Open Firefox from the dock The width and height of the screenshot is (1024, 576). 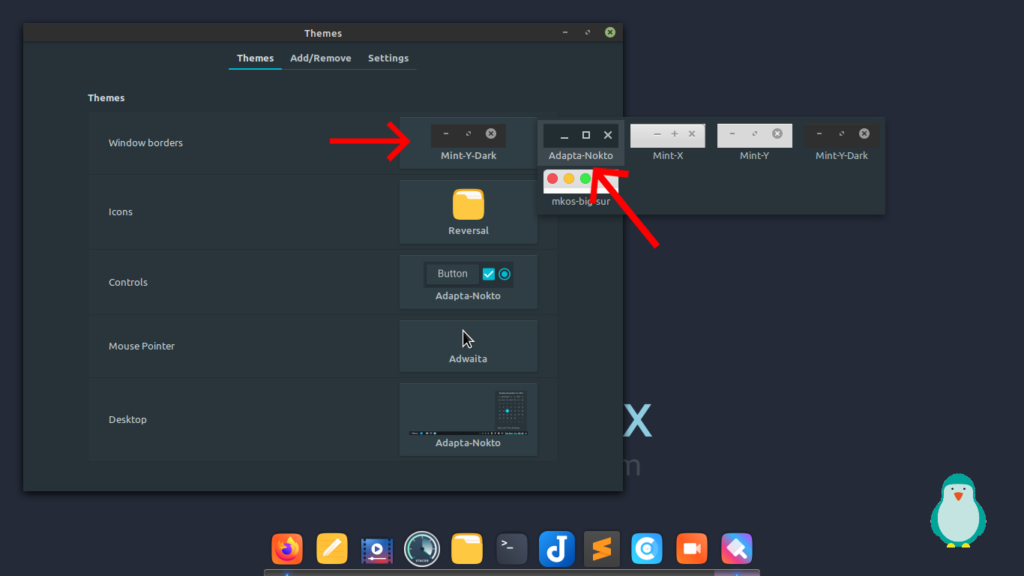pos(287,549)
